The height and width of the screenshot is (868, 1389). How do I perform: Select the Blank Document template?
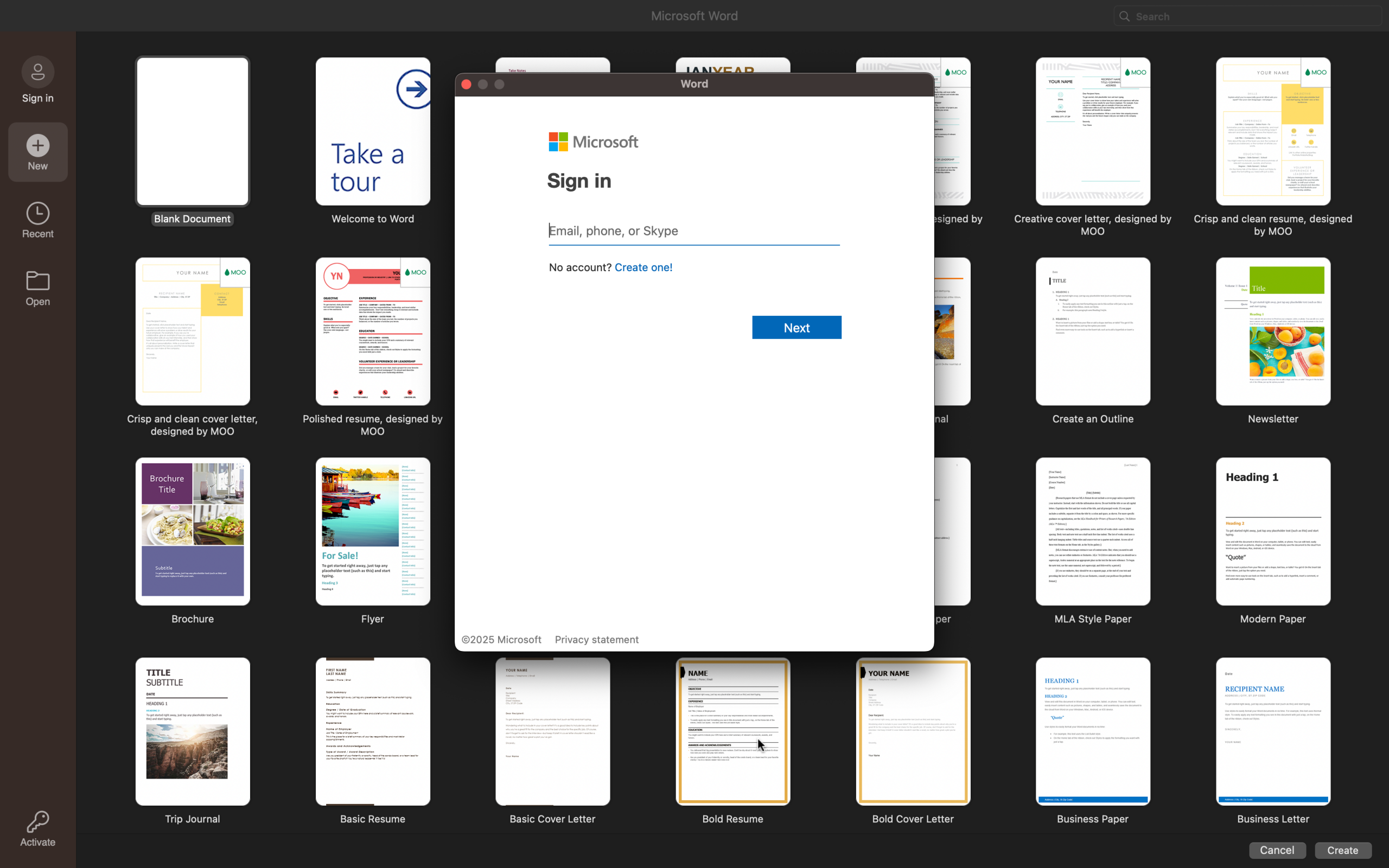pyautogui.click(x=192, y=131)
